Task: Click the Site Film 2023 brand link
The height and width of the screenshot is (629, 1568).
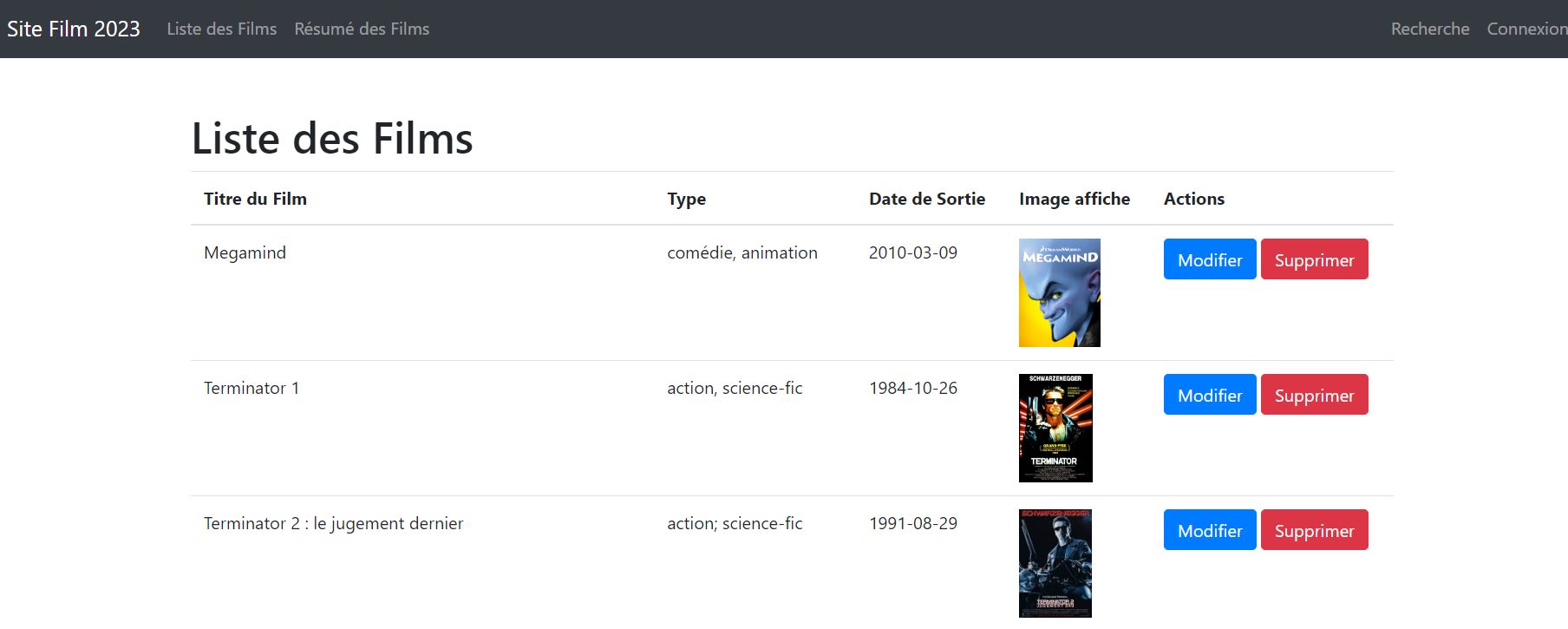Action: (74, 29)
